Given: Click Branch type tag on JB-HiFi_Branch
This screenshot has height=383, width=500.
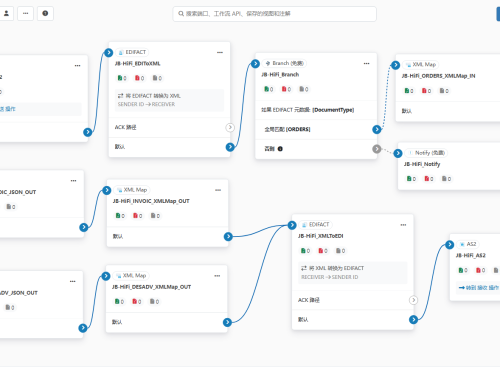Looking at the screenshot, I should point(285,63).
